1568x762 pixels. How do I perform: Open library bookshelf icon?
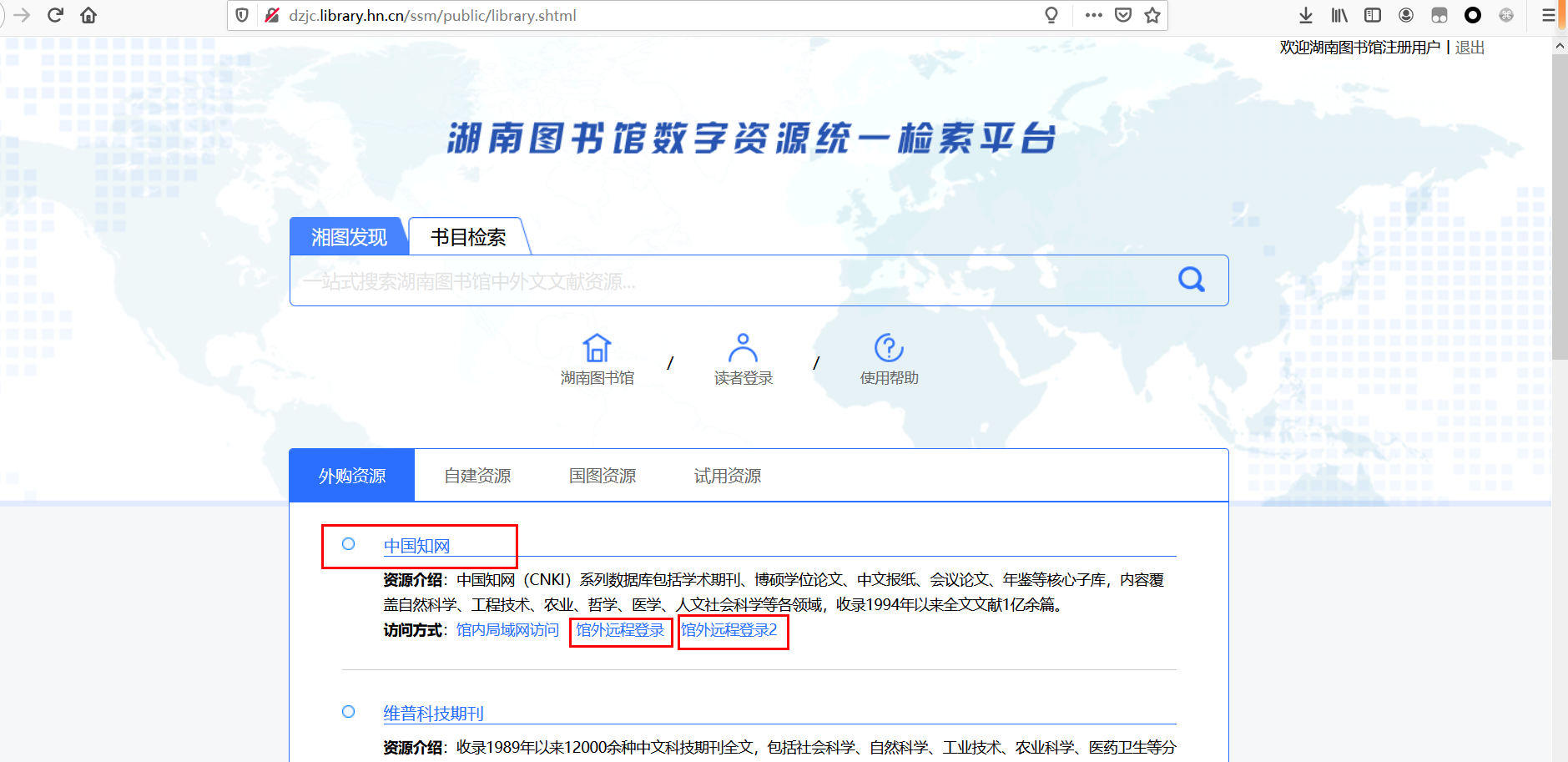(1339, 15)
